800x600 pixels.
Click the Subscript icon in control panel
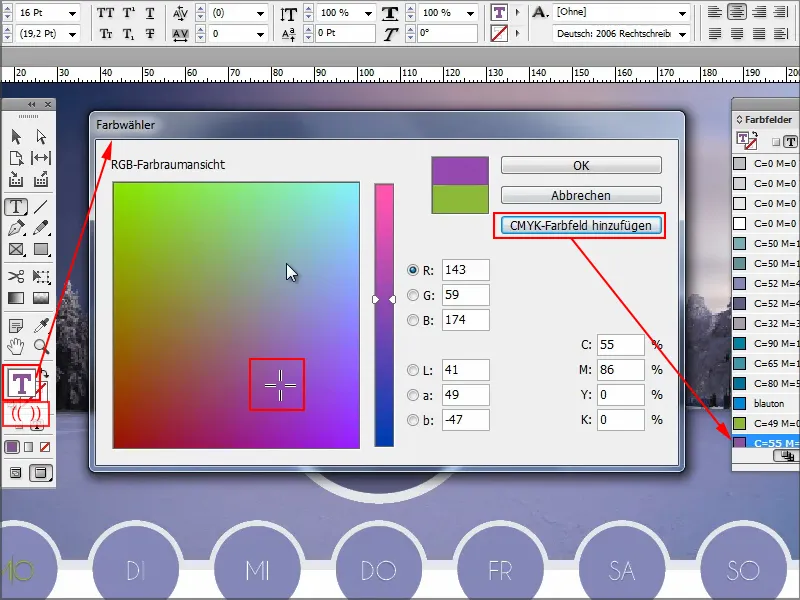tap(129, 34)
